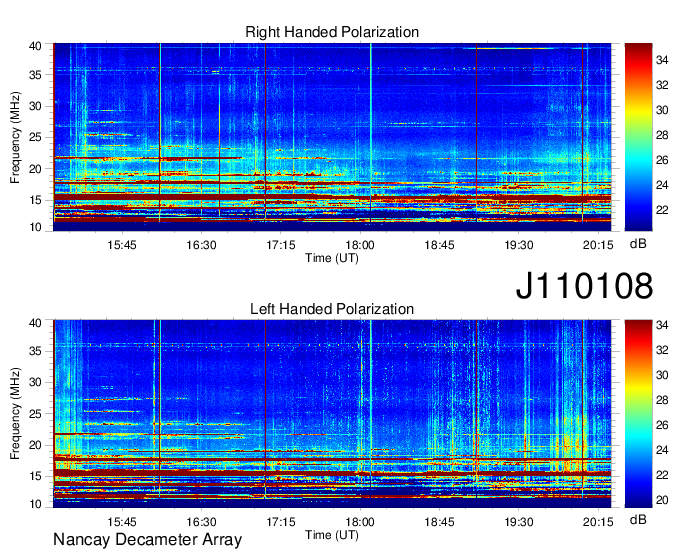Click the 19:30 tick of Left Handed plot
The image size is (680, 552).
pos(519,522)
